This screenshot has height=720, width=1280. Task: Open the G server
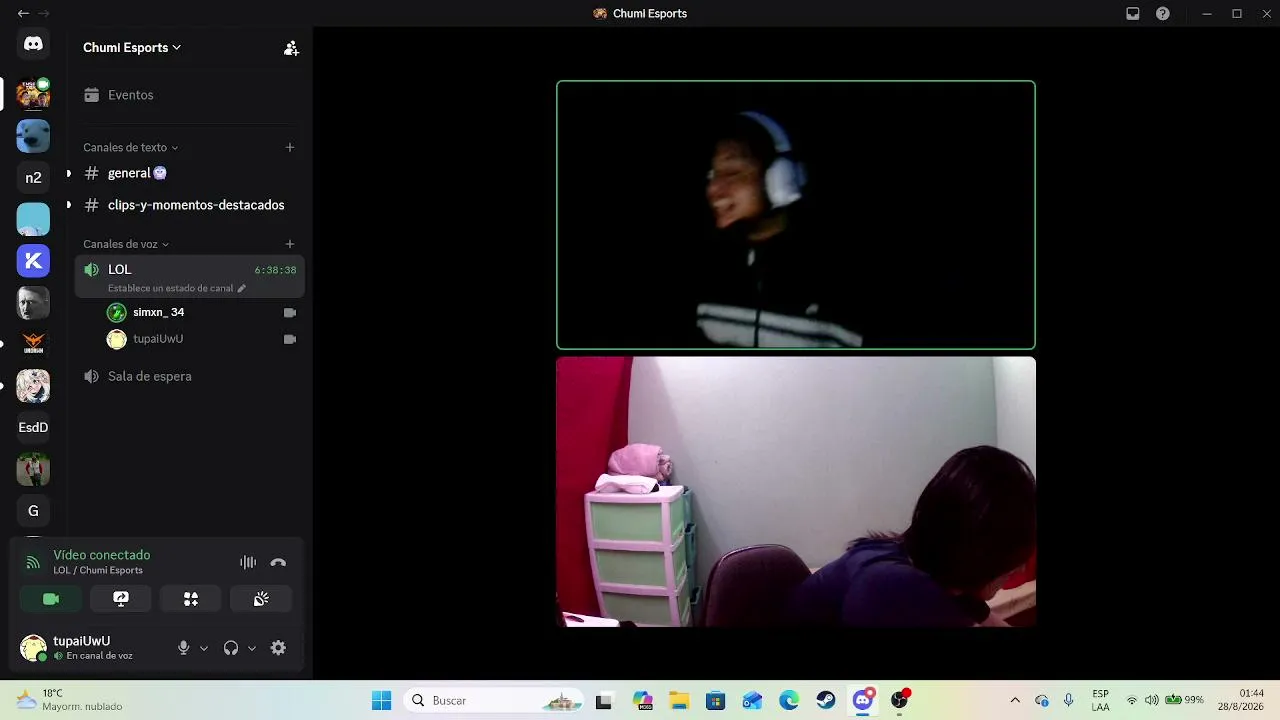click(33, 511)
